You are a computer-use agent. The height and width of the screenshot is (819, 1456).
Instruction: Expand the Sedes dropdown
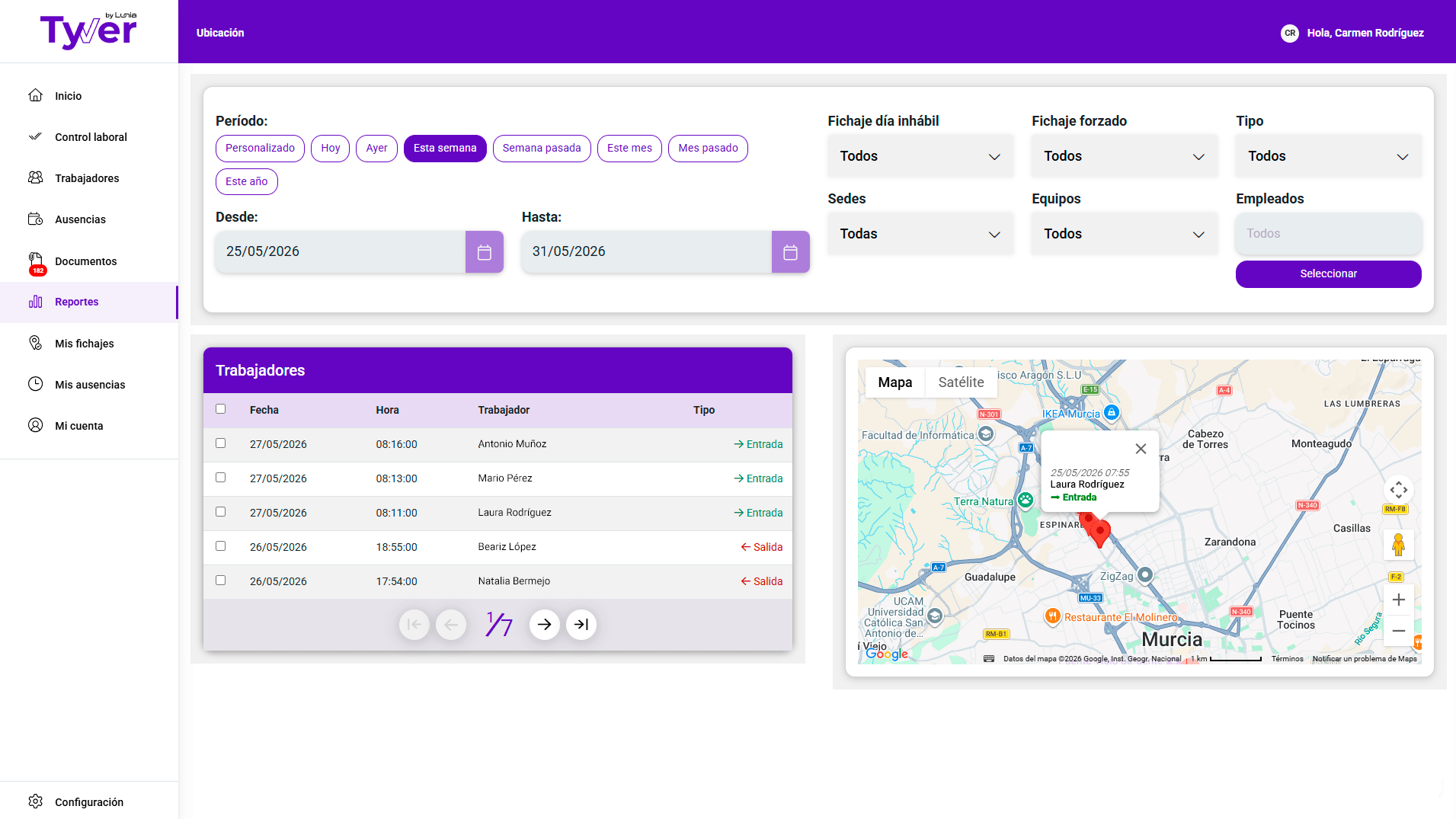pos(920,234)
